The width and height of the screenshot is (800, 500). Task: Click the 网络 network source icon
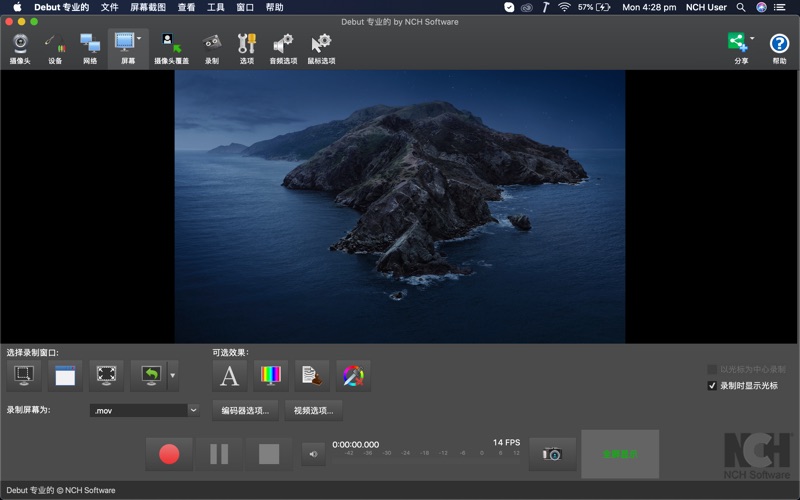(x=90, y=47)
